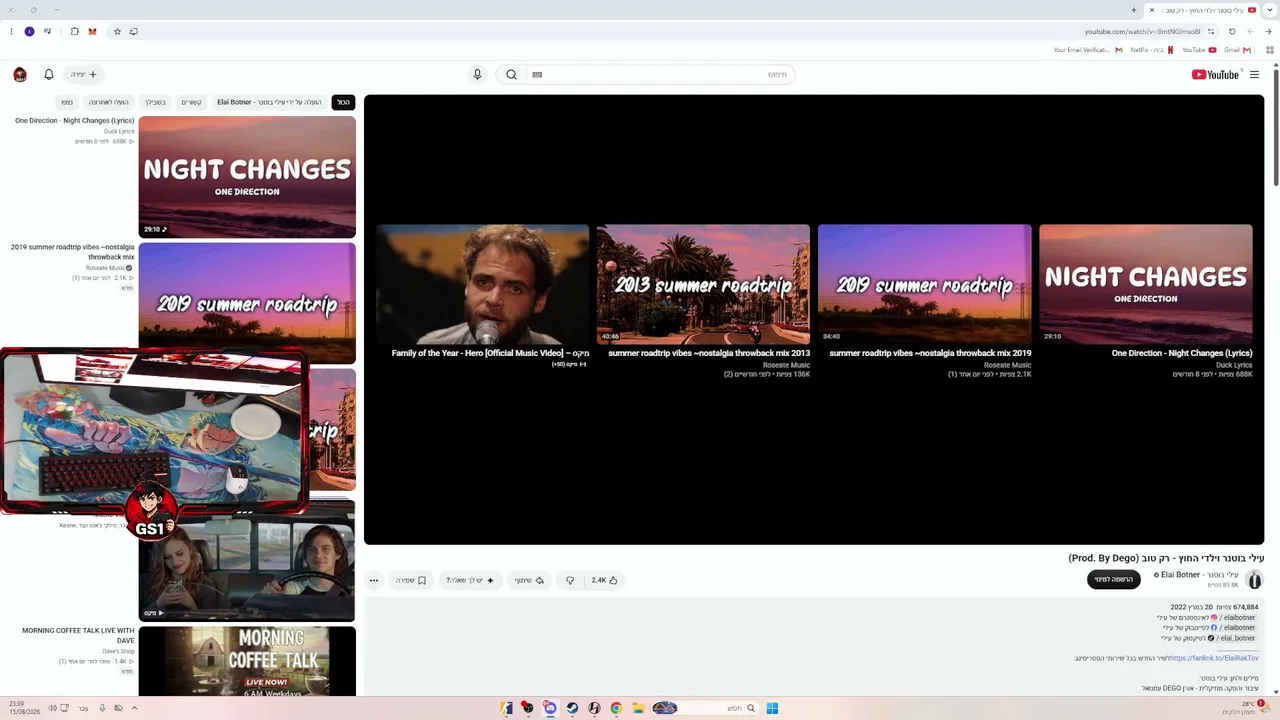1280x720 pixels.
Task: Open sidebar Night Changes thumbnail
Action: click(x=247, y=177)
